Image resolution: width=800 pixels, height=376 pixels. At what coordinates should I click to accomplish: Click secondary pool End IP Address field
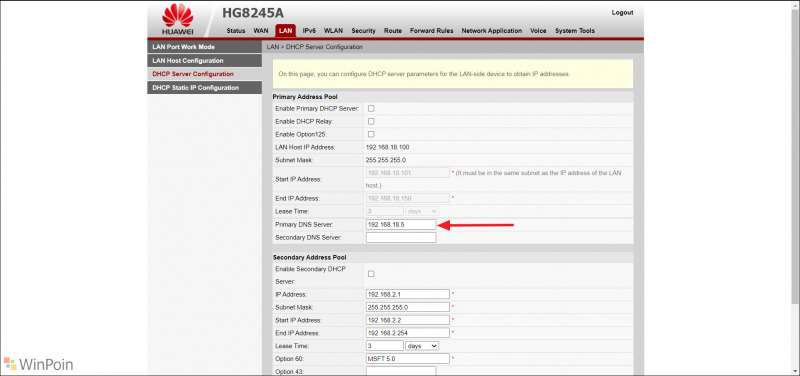408,333
